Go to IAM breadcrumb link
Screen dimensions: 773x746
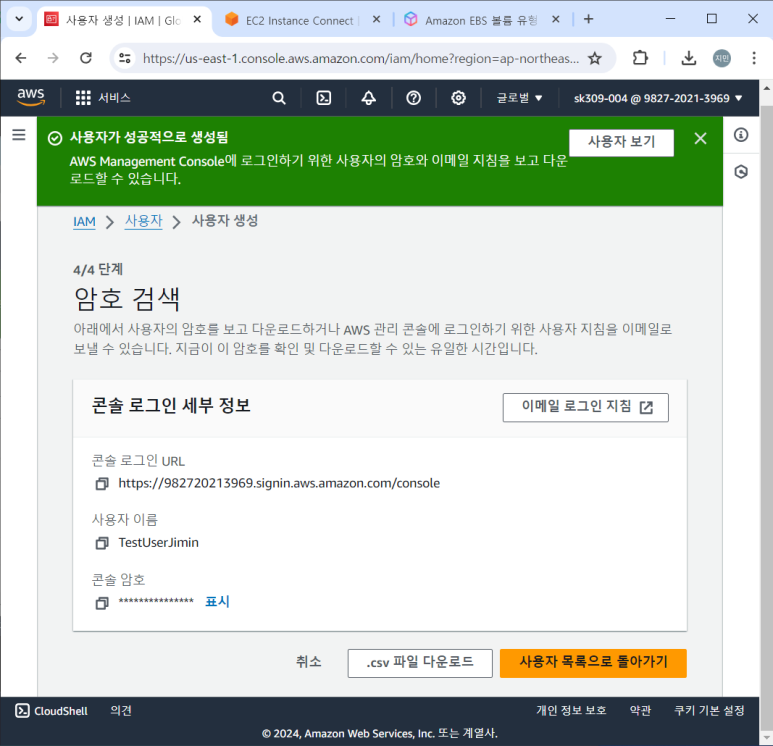[x=84, y=222]
